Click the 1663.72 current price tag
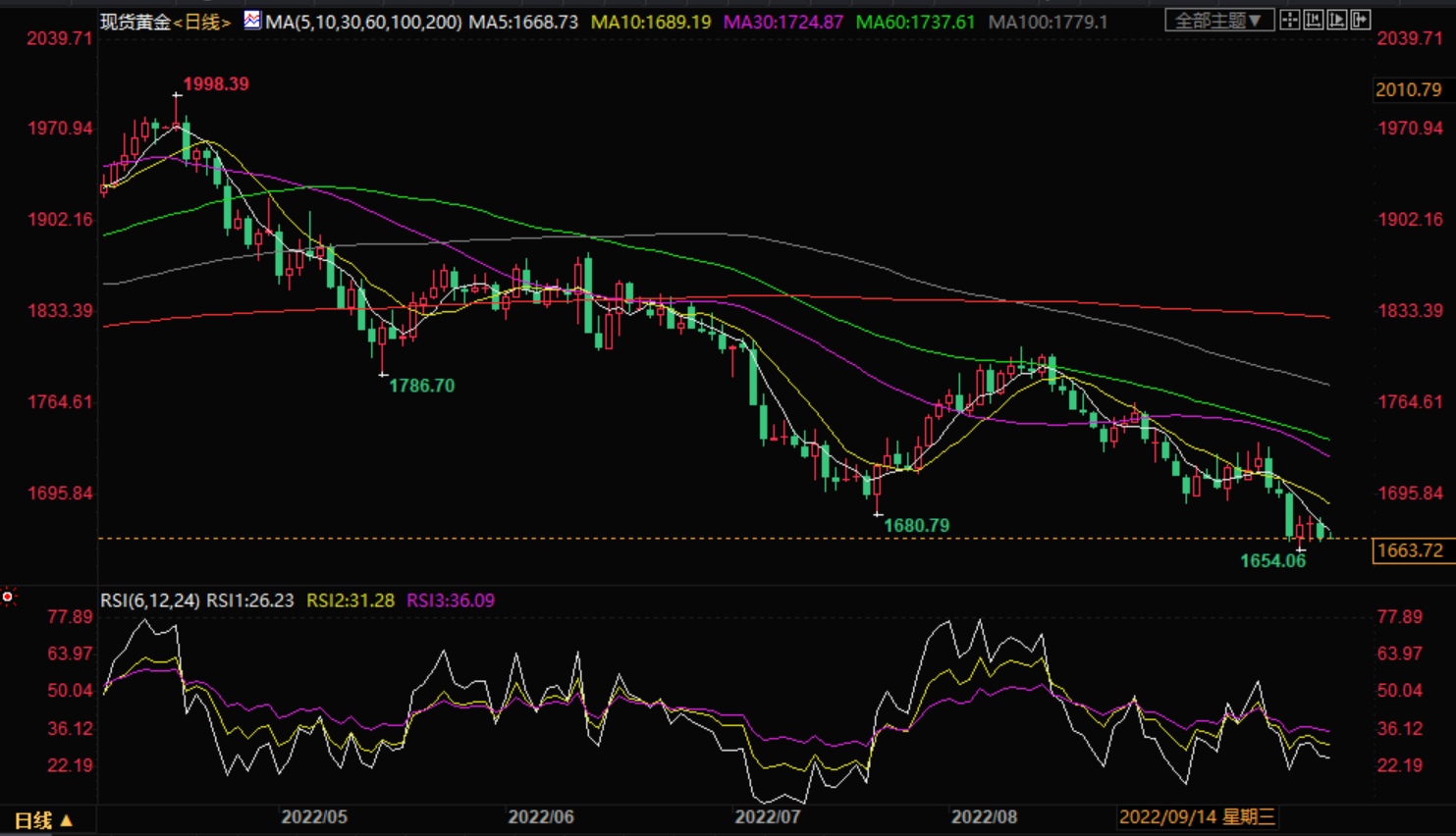The image size is (1456, 836). click(1410, 550)
